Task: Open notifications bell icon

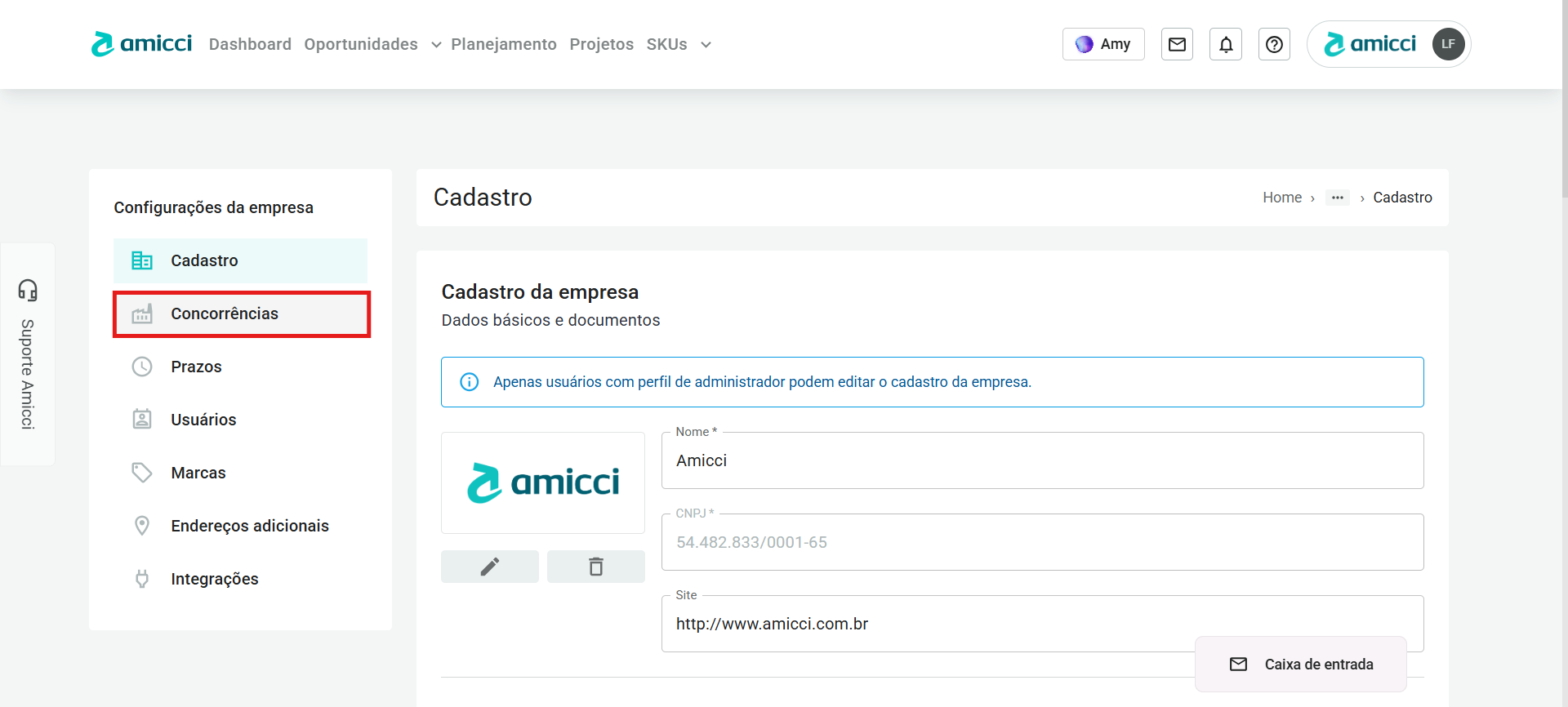Action: (1226, 44)
